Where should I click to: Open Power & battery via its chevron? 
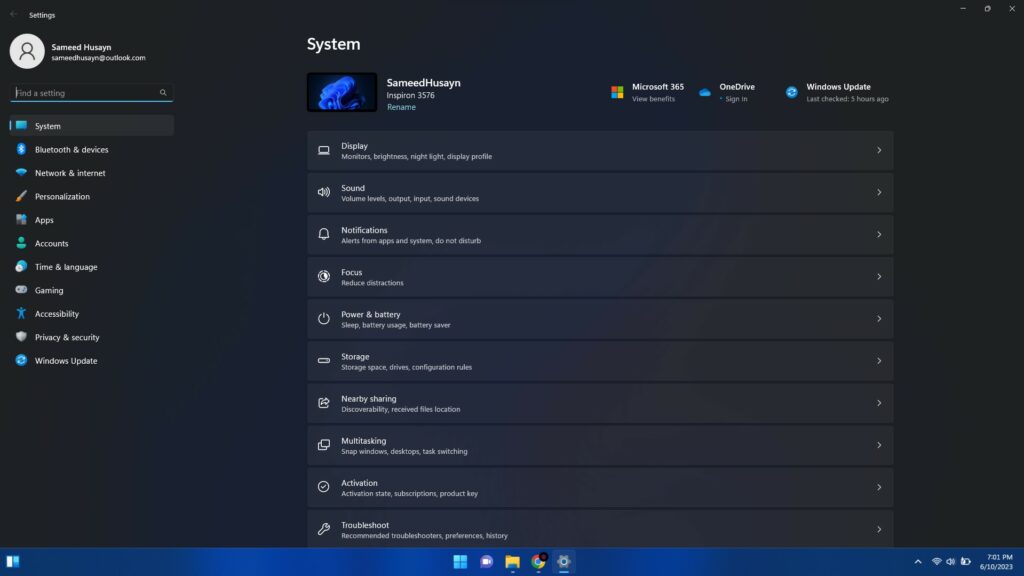point(879,319)
